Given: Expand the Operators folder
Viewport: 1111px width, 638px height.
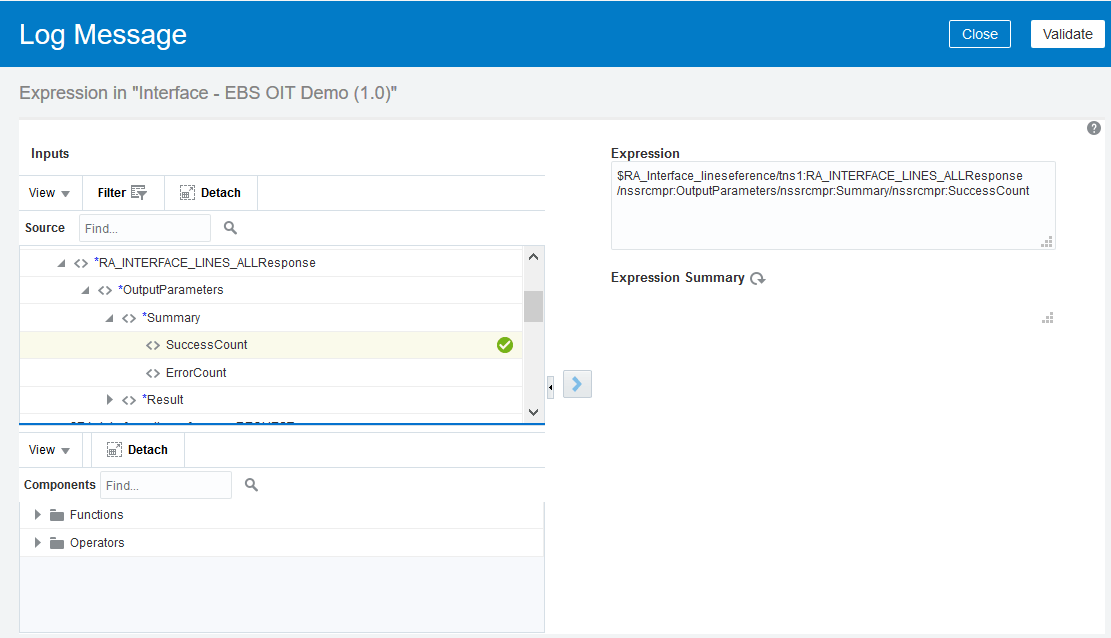Looking at the screenshot, I should point(38,543).
